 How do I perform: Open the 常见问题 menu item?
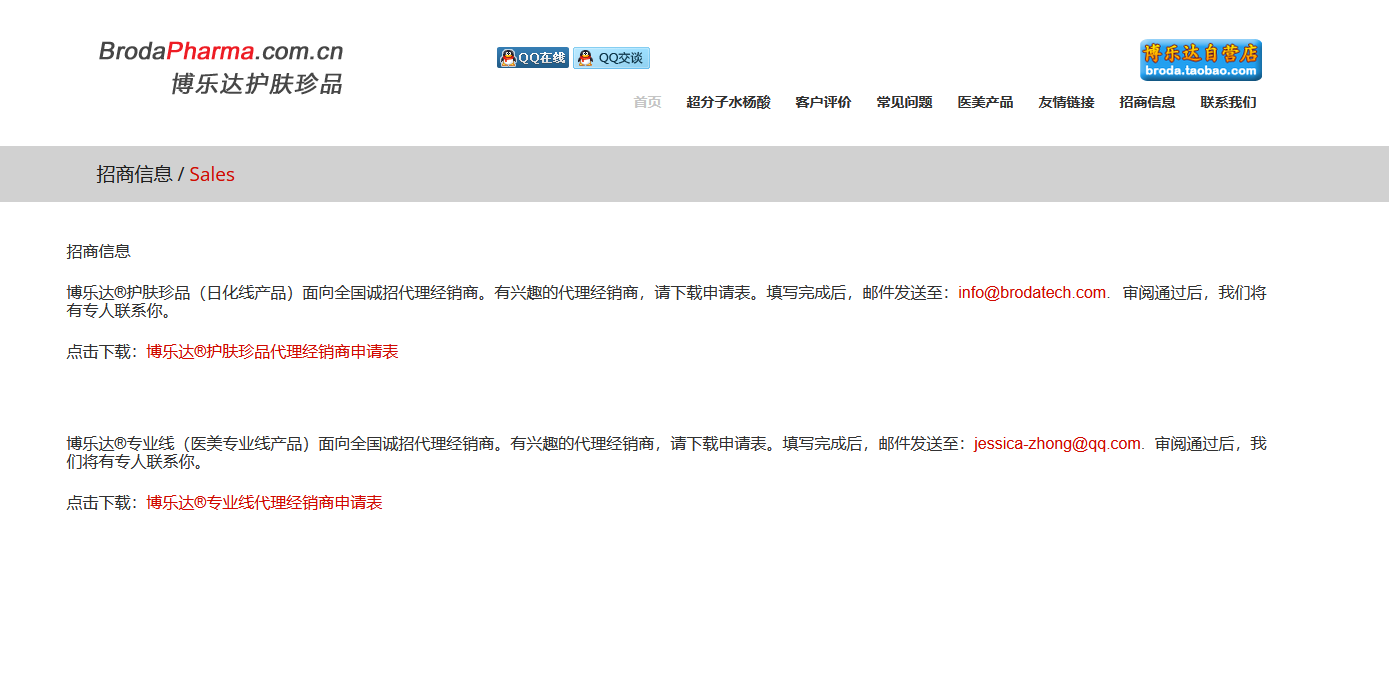click(x=904, y=102)
